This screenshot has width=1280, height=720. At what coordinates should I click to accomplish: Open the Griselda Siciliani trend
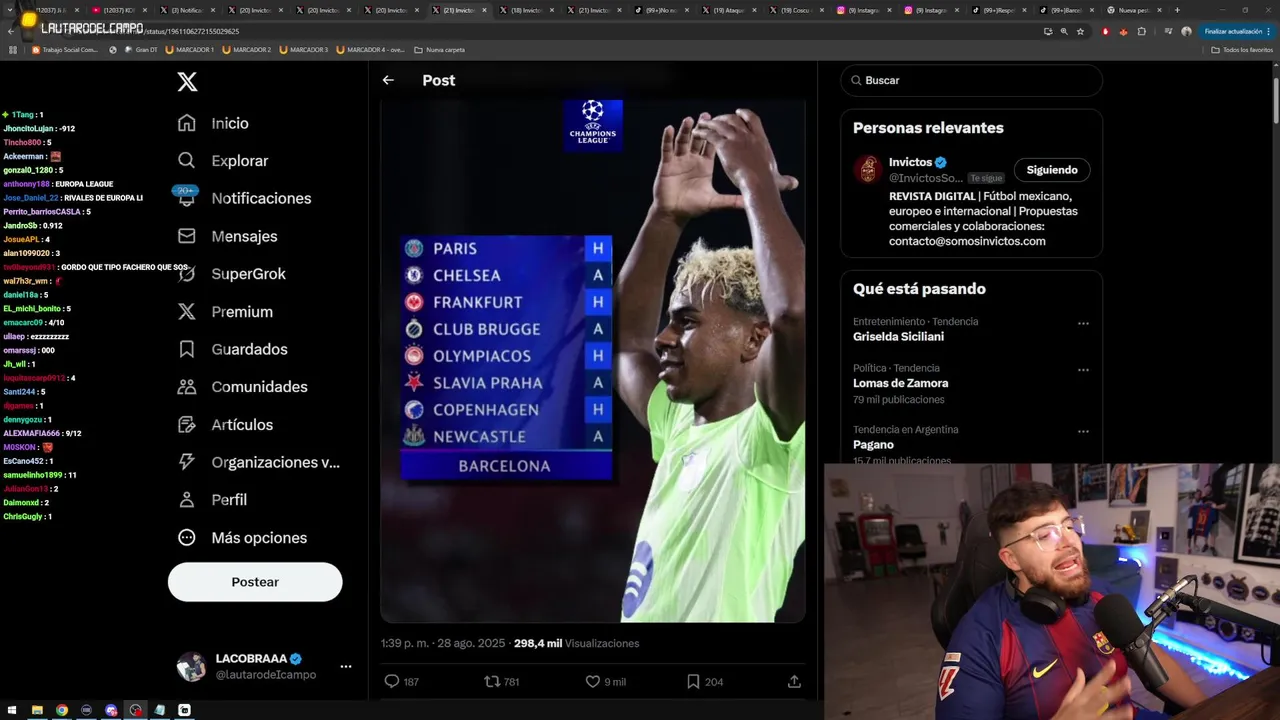tap(898, 337)
